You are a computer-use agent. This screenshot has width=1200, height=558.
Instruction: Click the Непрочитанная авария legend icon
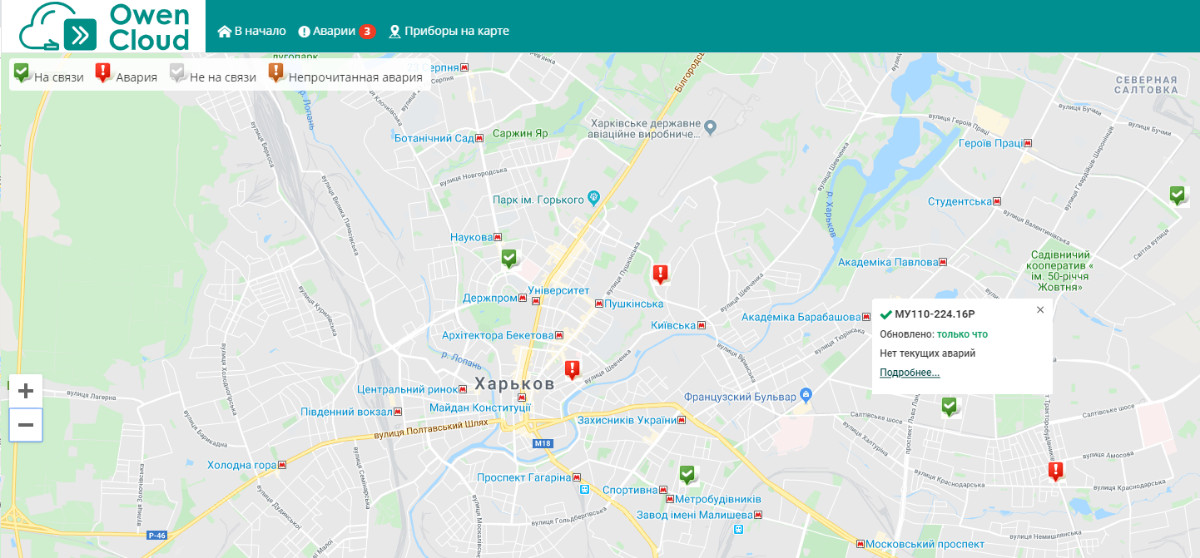(276, 72)
